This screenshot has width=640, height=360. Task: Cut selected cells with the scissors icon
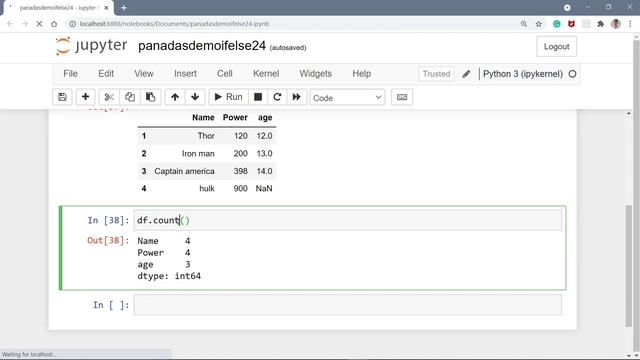pyautogui.click(x=109, y=97)
